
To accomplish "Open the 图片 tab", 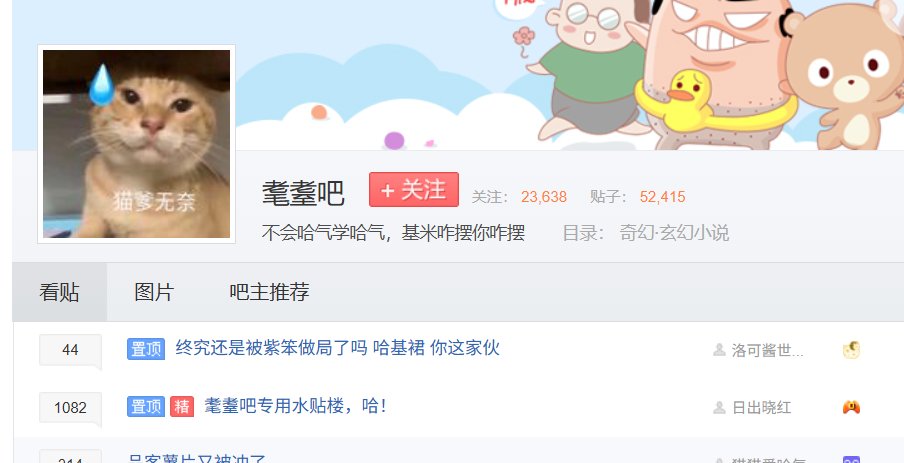I will (154, 292).
